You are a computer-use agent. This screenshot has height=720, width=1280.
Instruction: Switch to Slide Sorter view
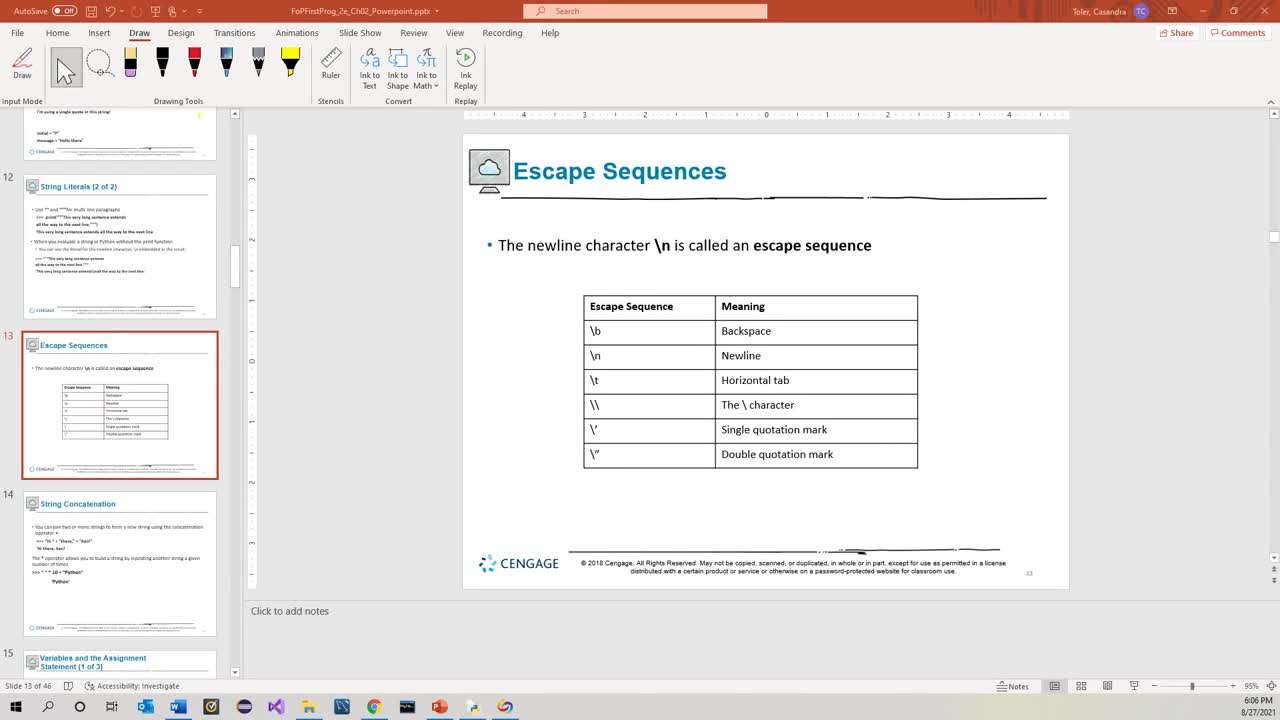click(x=1081, y=686)
